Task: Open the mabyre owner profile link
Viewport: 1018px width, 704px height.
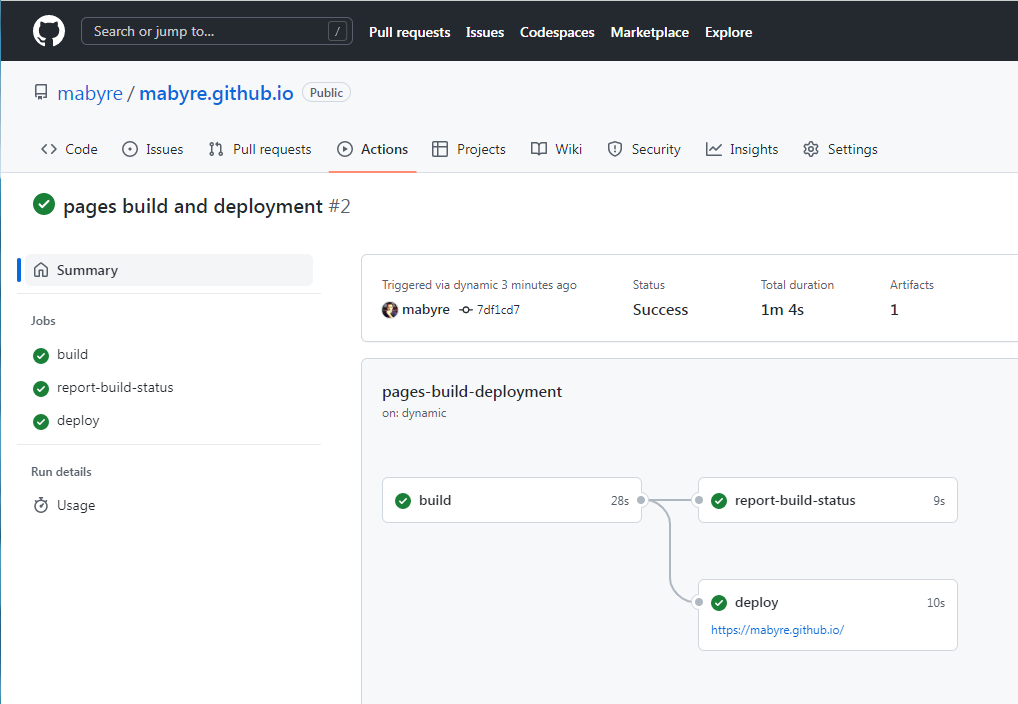Action: (90, 94)
